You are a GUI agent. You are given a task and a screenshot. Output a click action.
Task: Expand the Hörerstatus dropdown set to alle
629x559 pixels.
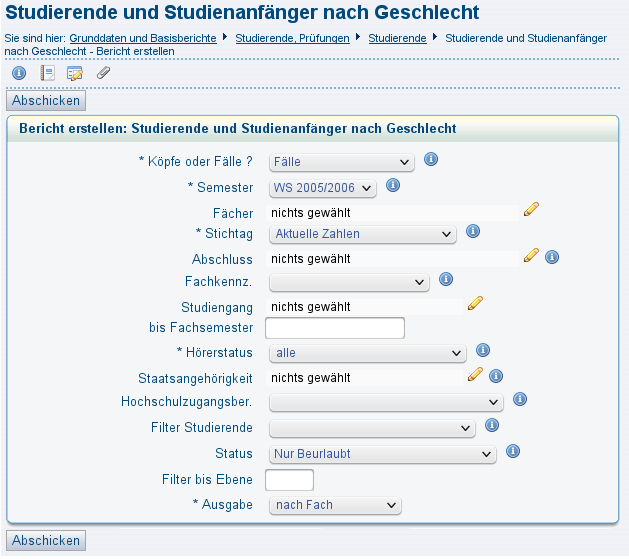[368, 353]
